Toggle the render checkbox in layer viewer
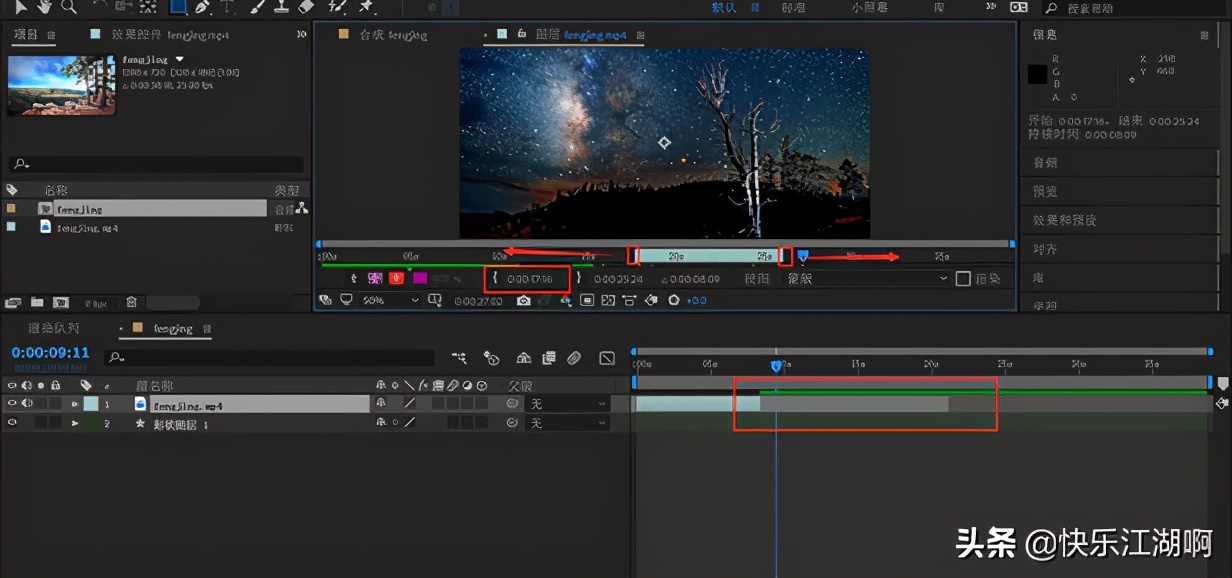 coord(963,279)
